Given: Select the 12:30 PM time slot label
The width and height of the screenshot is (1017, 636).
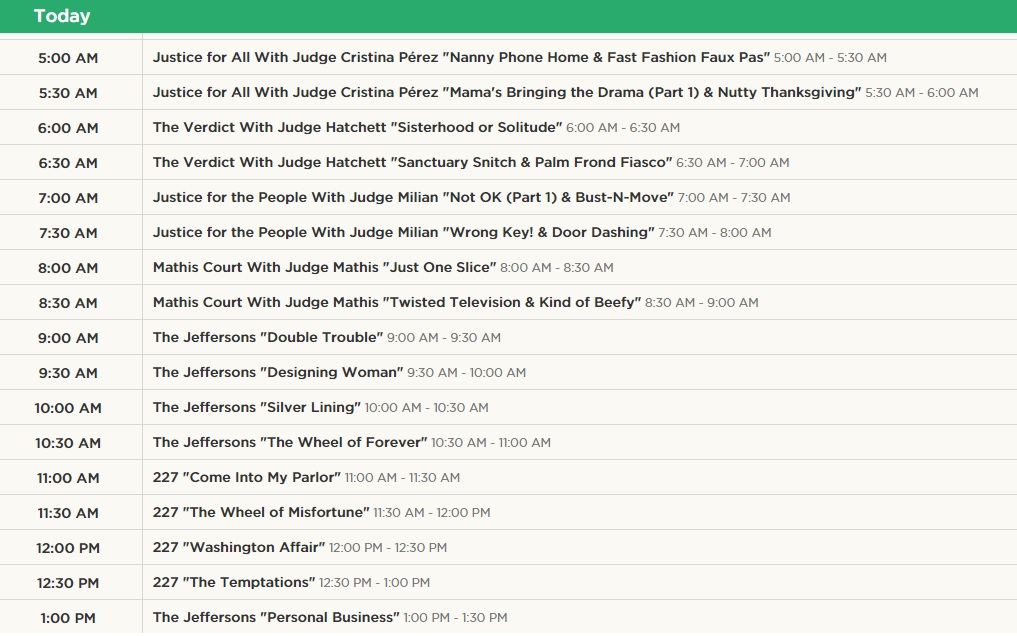Looking at the screenshot, I should click(x=68, y=583).
